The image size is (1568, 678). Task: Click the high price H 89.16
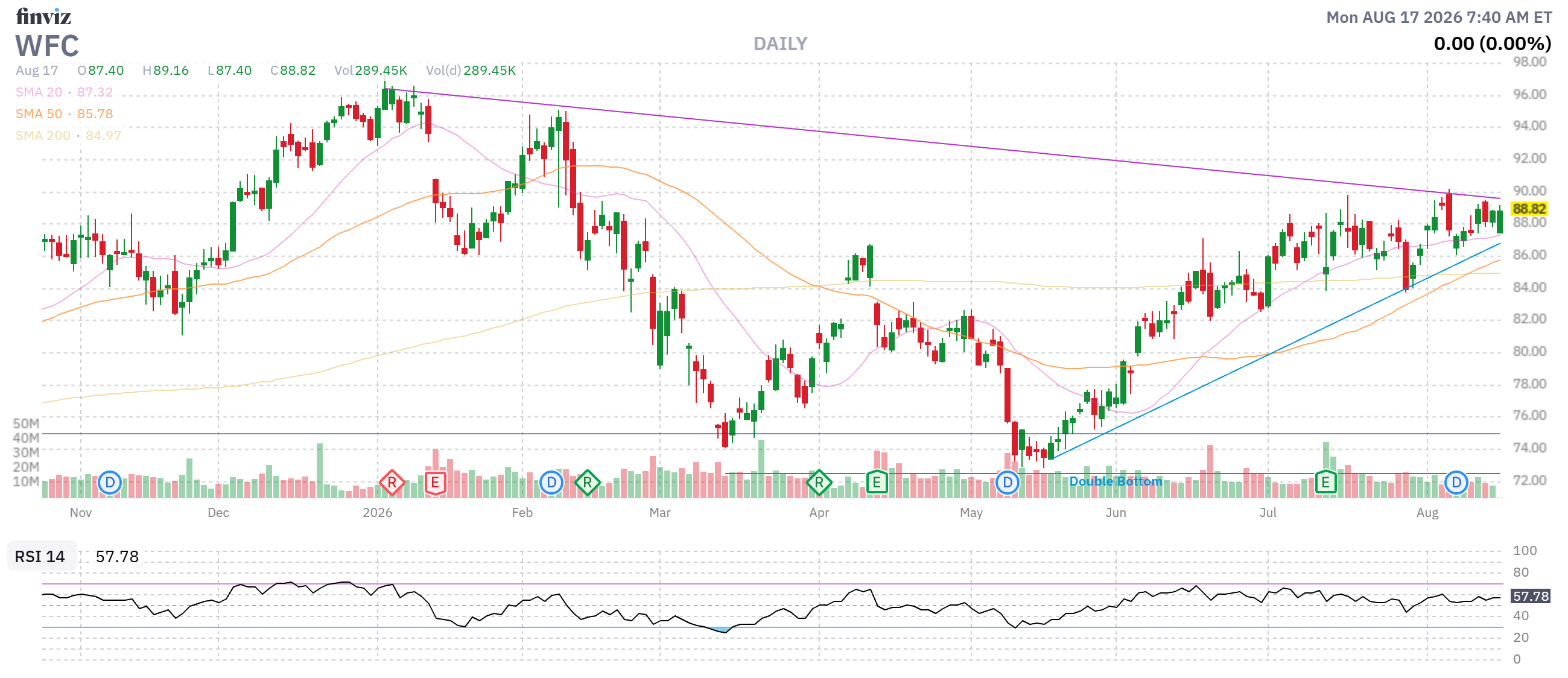165,70
